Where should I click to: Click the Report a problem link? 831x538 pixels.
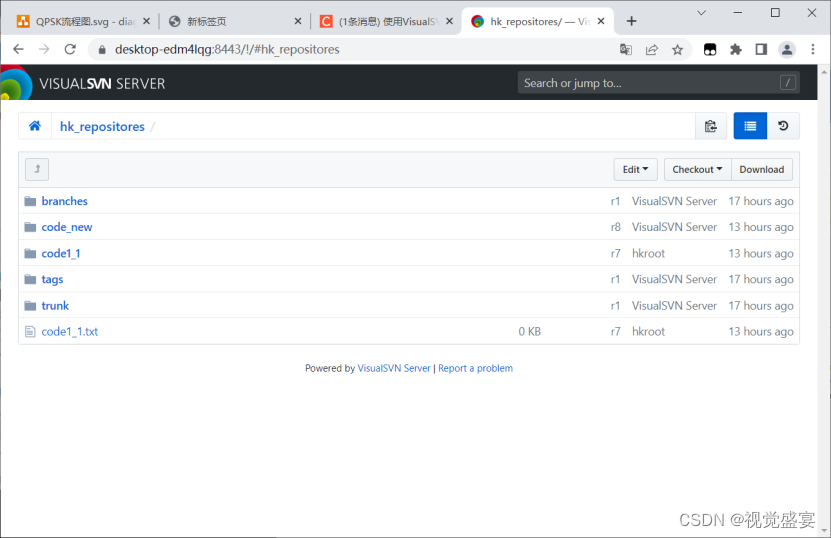[x=475, y=368]
